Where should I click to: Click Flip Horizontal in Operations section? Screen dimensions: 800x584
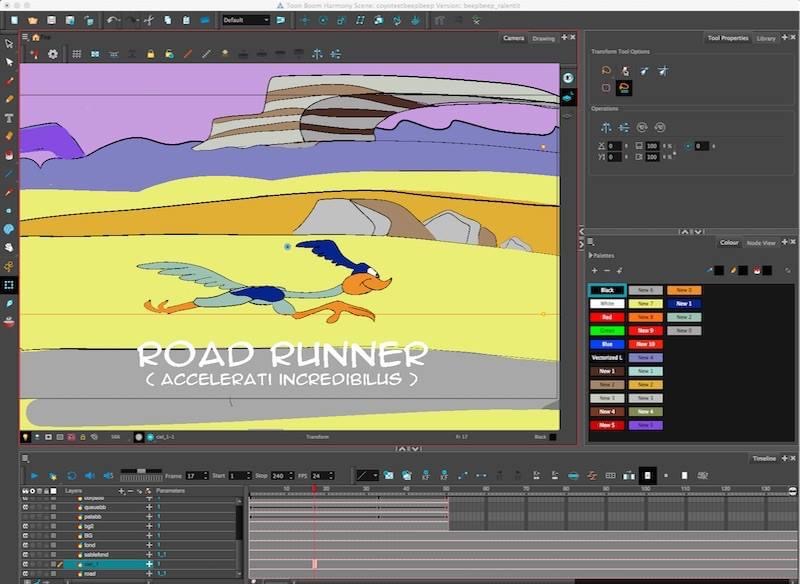tap(606, 128)
